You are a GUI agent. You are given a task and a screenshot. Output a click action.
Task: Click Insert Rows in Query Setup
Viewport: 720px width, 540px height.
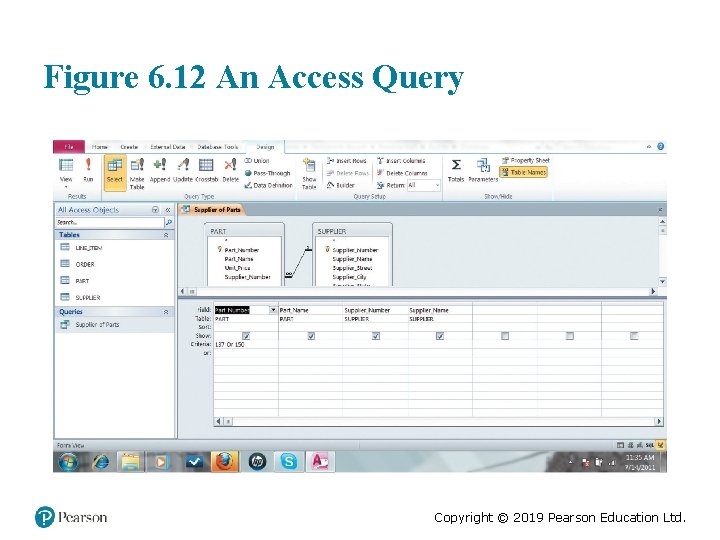(x=347, y=161)
